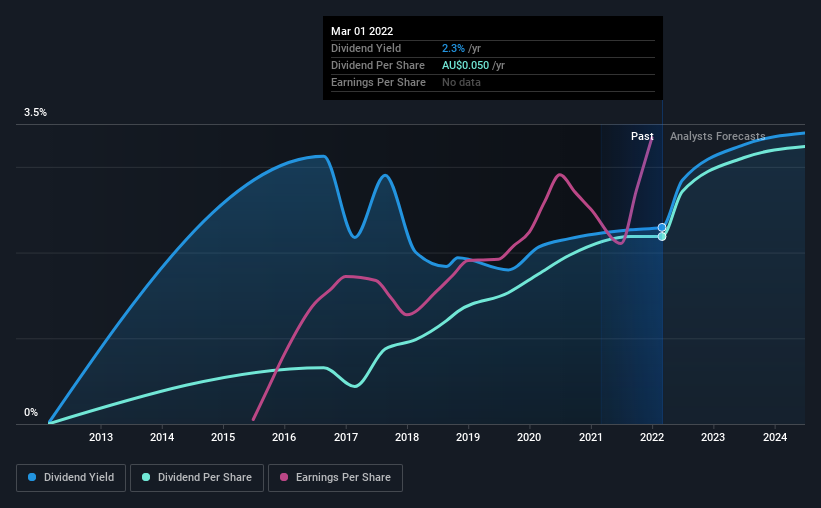
Task: Toggle the Dividend Per Share legend button
Action: click(x=197, y=478)
